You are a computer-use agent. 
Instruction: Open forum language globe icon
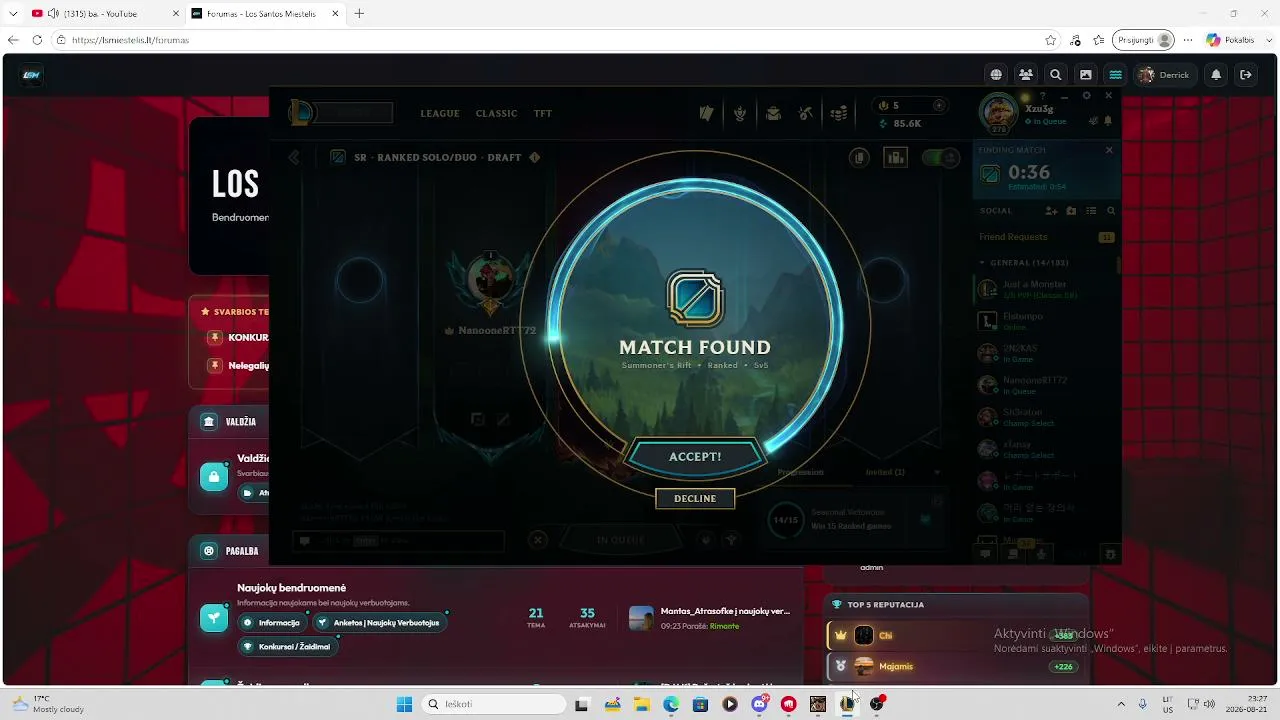click(x=996, y=75)
